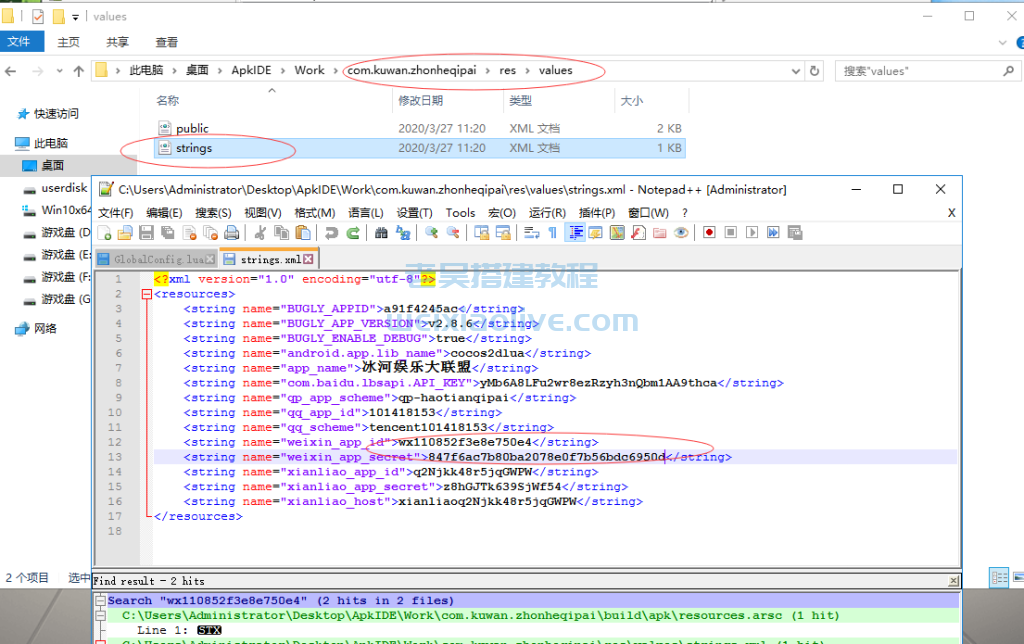This screenshot has height=644, width=1024.
Task: Toggle the Show All Characters pilcrow icon
Action: point(552,233)
